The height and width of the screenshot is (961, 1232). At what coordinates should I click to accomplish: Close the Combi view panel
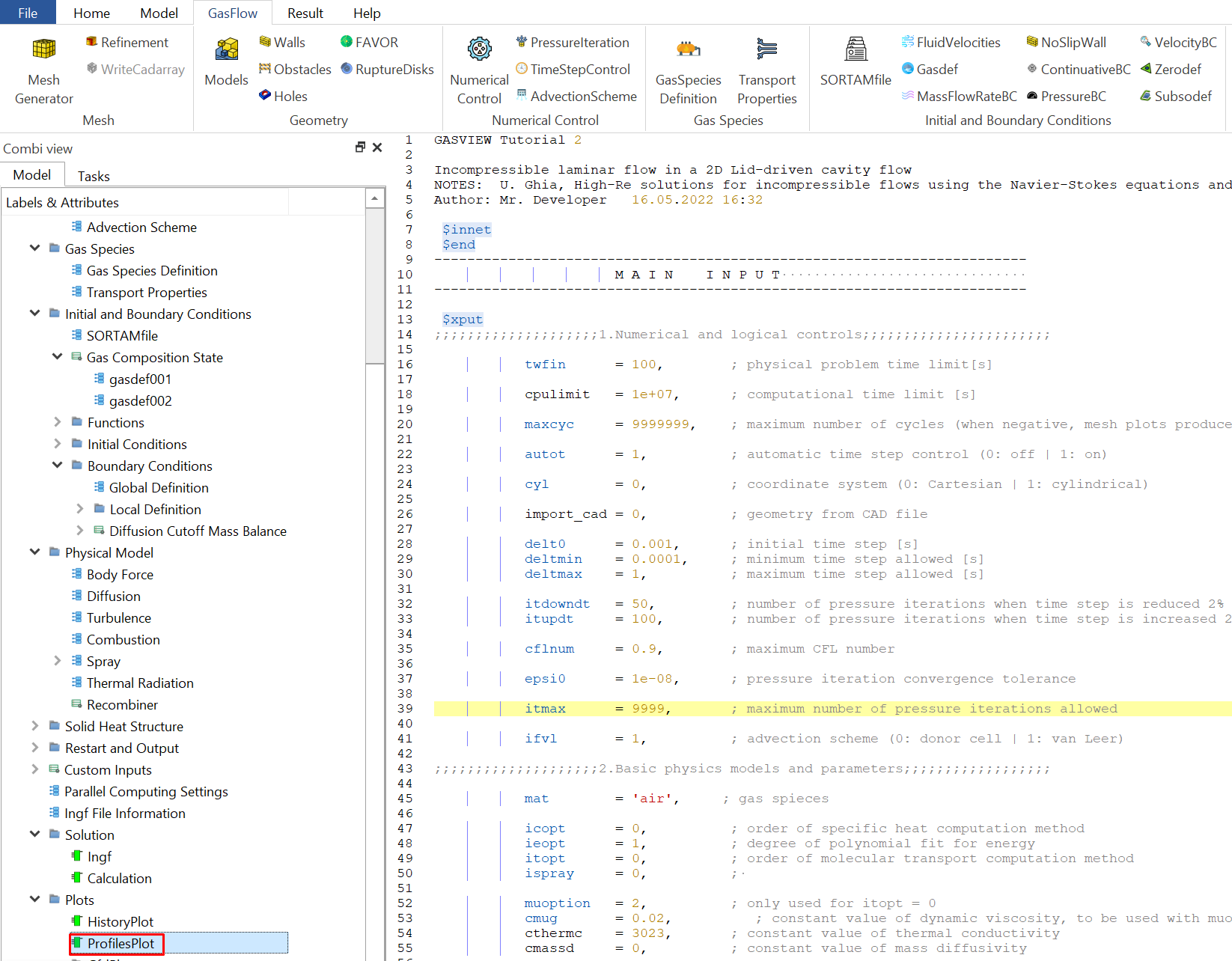pyautogui.click(x=377, y=147)
